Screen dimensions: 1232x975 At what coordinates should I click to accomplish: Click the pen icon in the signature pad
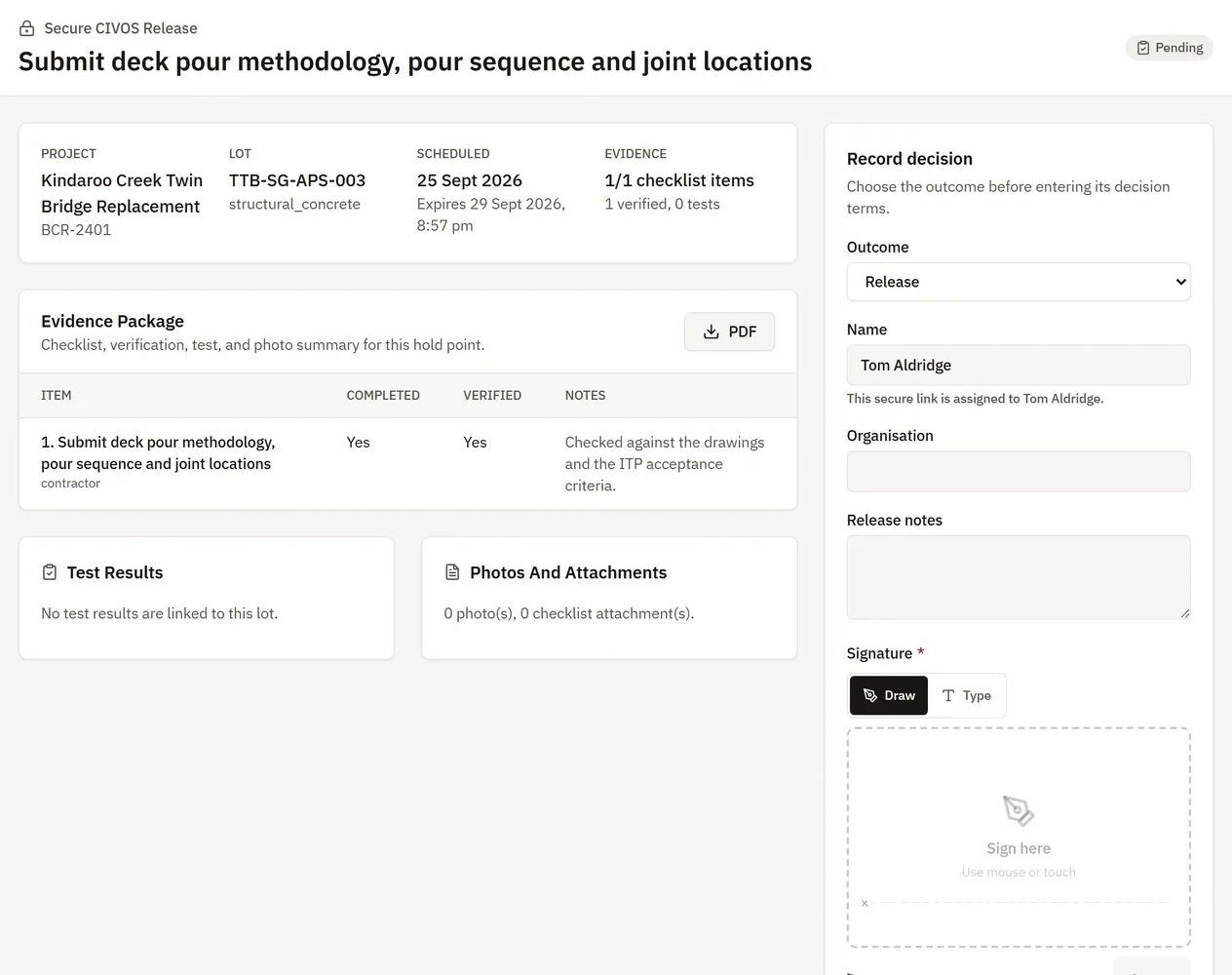pyautogui.click(x=1019, y=810)
